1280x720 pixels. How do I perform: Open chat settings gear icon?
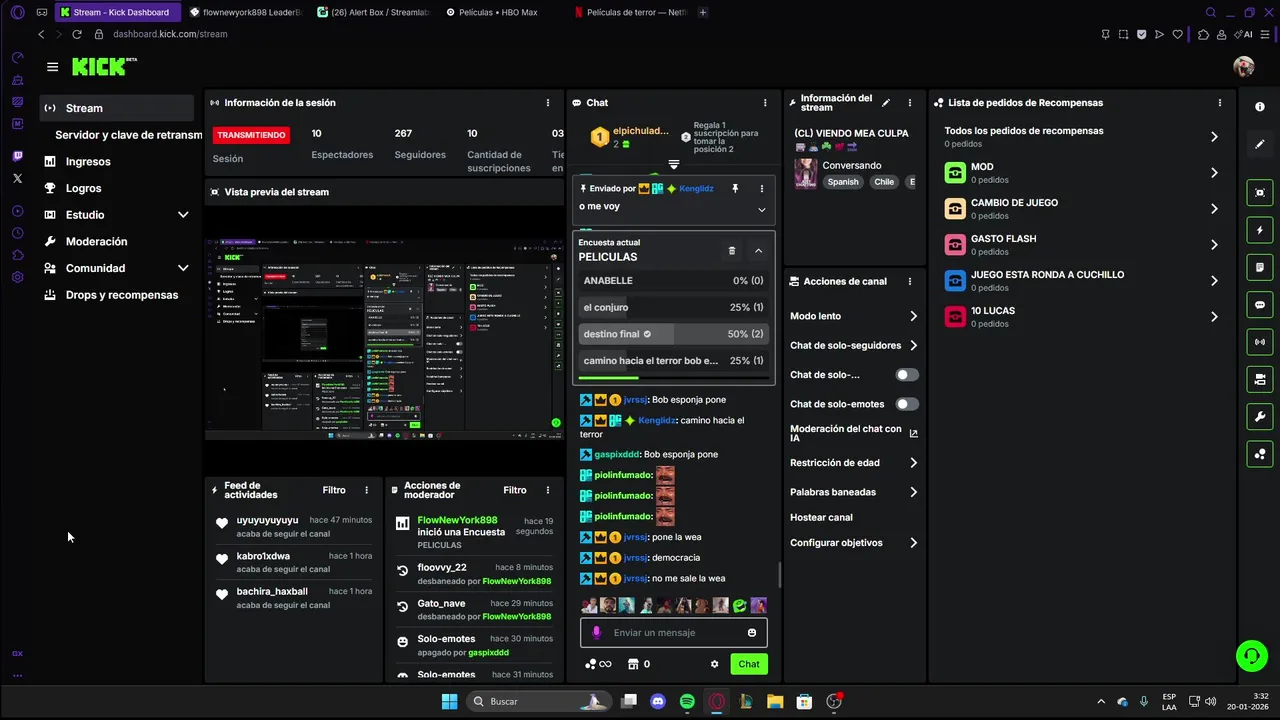tap(714, 664)
